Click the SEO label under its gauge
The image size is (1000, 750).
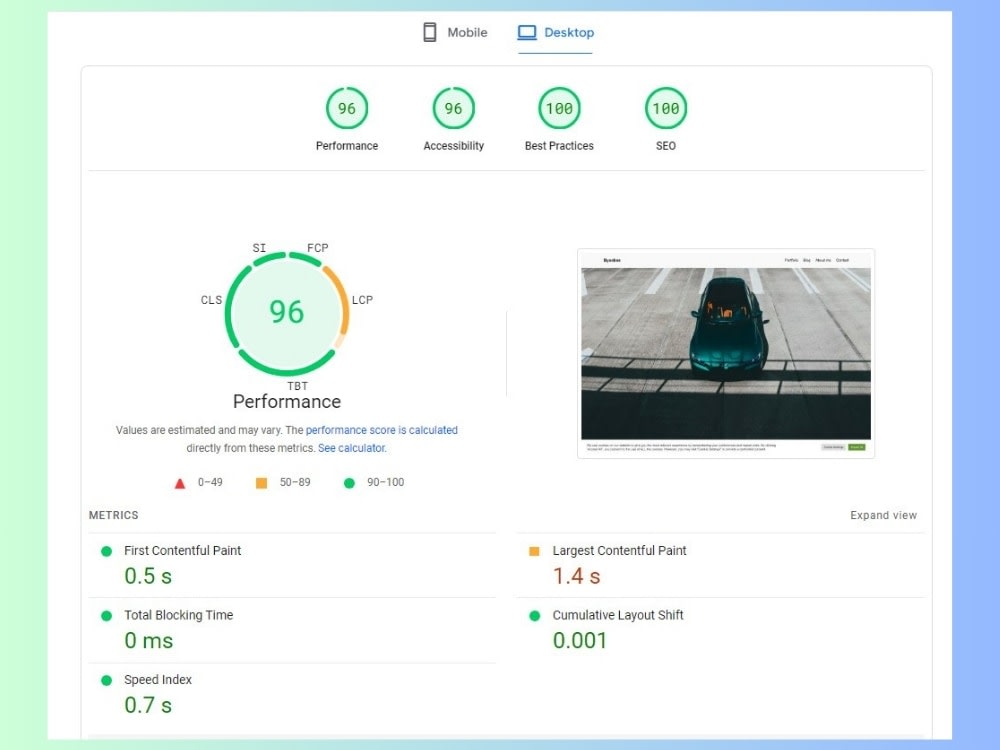click(x=666, y=146)
